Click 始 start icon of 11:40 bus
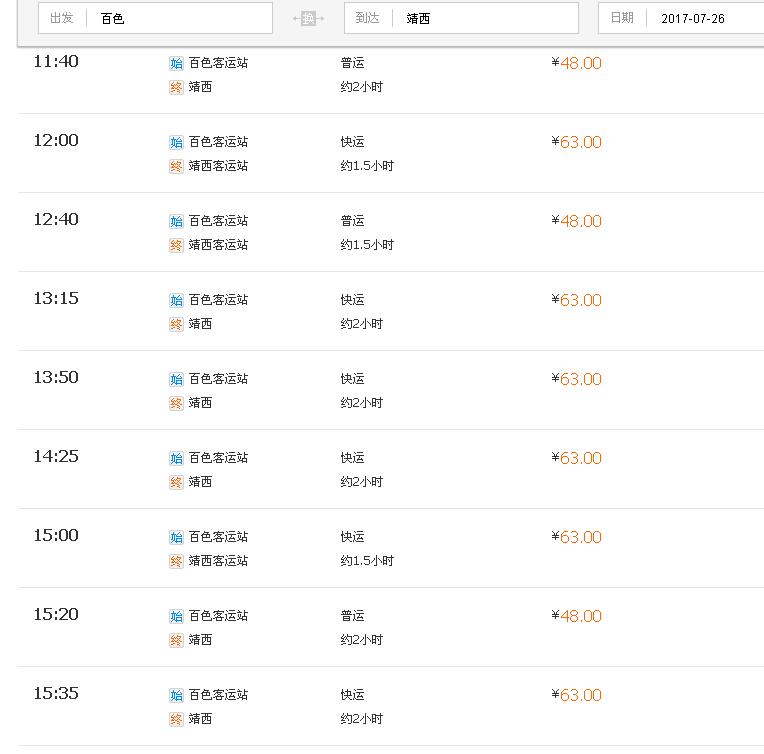764x754 pixels. click(x=176, y=63)
